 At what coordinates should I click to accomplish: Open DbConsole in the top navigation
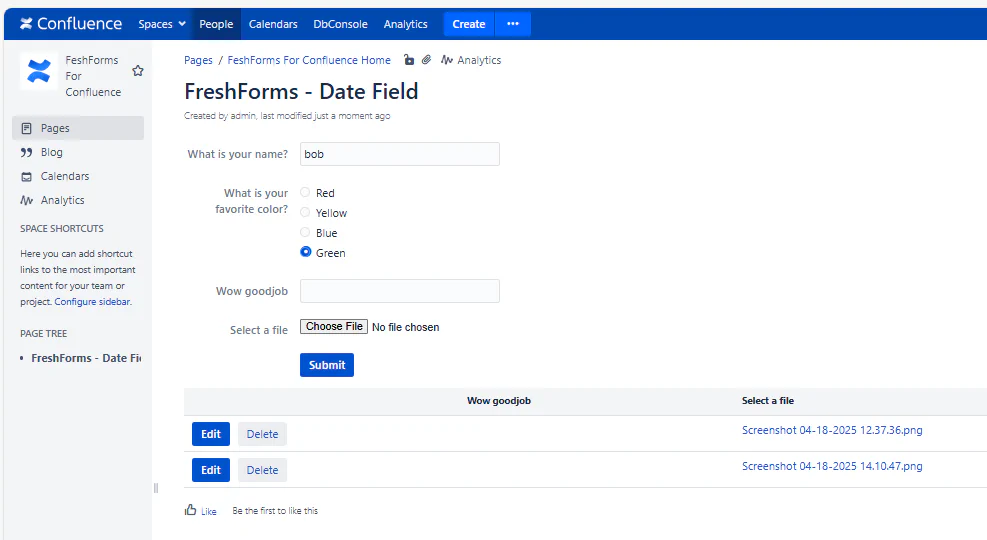(340, 24)
